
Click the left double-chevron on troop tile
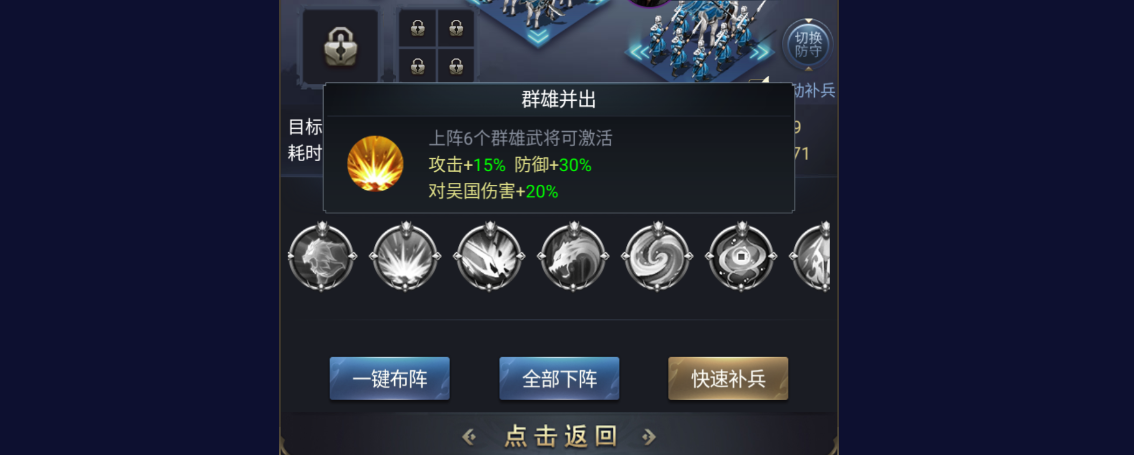639,52
